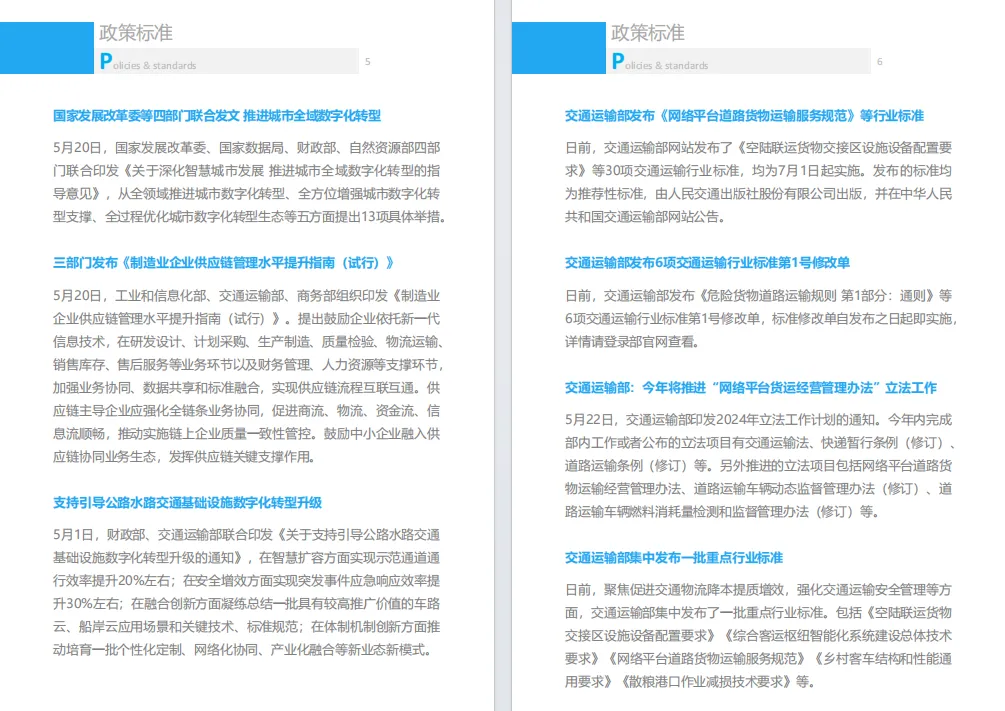This screenshot has height=711, width=1005.
Task: Click Policies & standards subtitle on page 5
Action: (148, 62)
